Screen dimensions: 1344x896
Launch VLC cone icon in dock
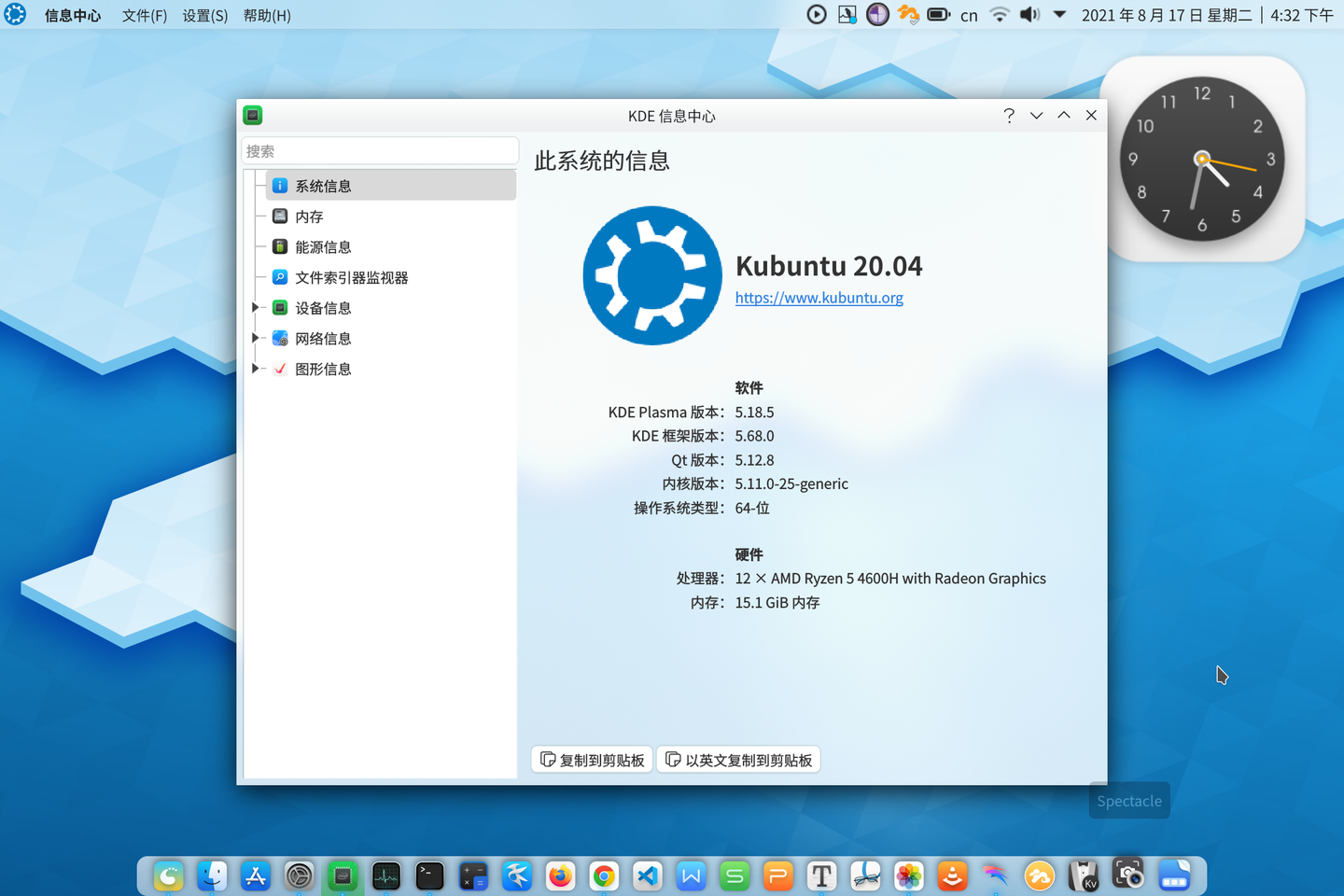[952, 875]
